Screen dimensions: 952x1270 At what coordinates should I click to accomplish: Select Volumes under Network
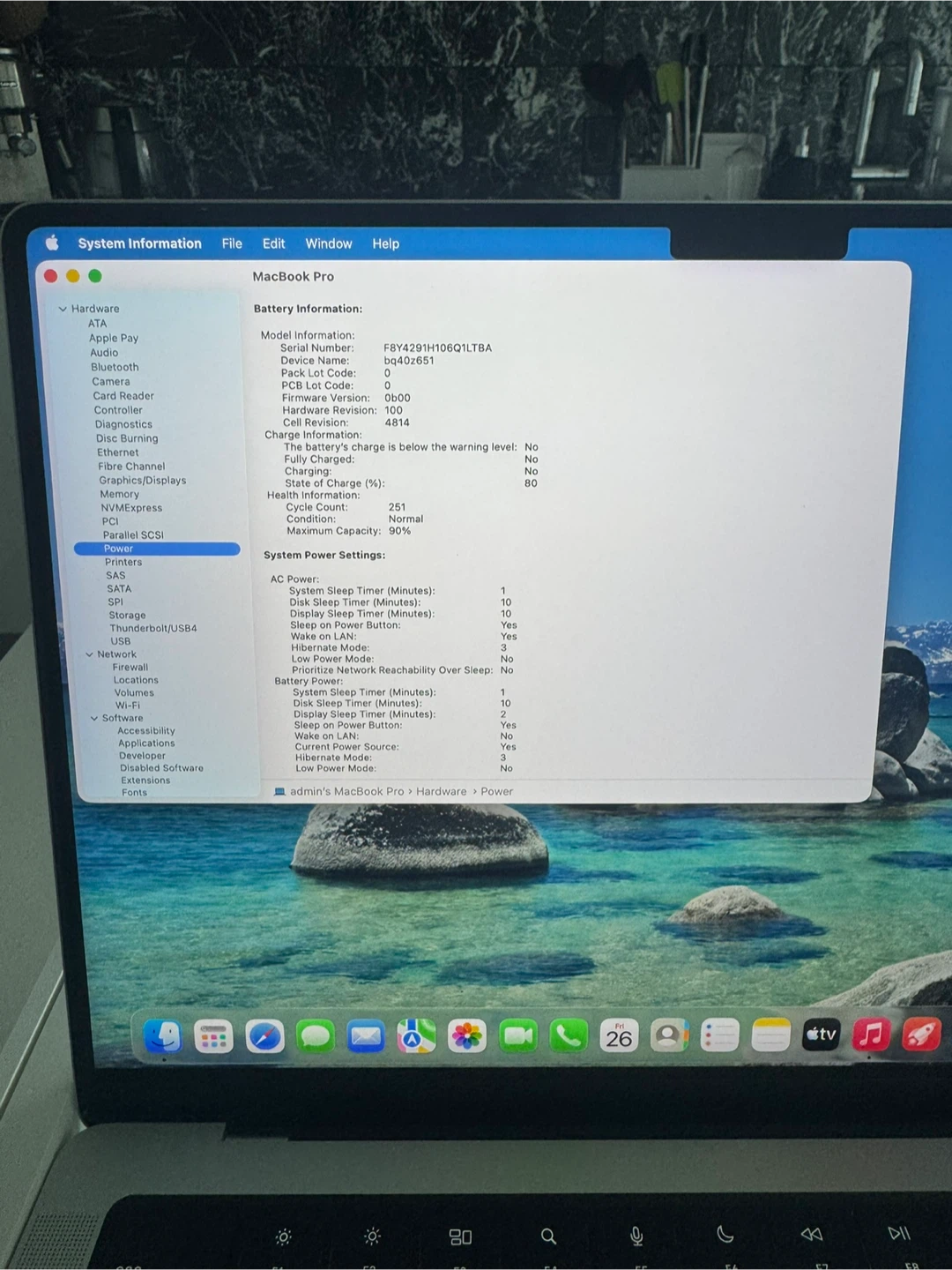(x=134, y=693)
